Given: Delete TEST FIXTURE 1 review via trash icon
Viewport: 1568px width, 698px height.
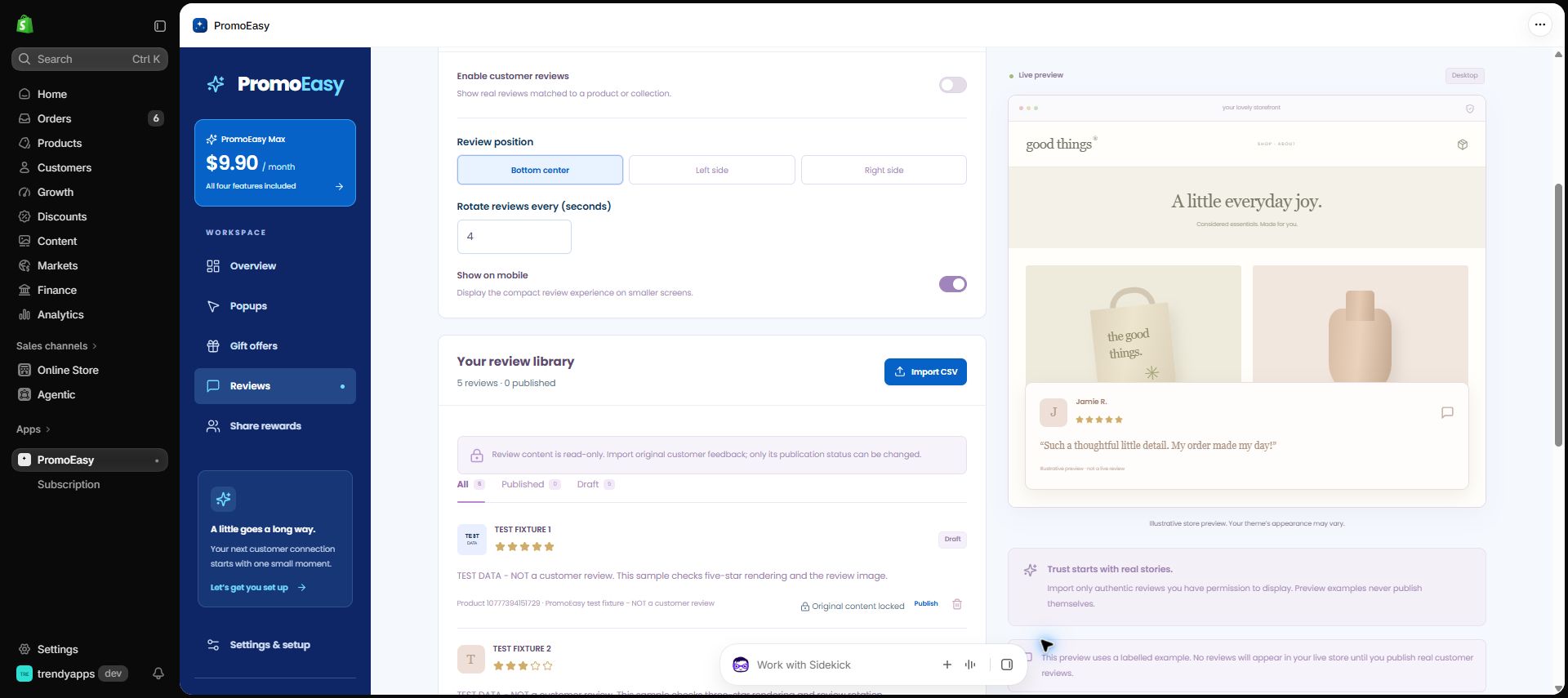Looking at the screenshot, I should tap(957, 604).
